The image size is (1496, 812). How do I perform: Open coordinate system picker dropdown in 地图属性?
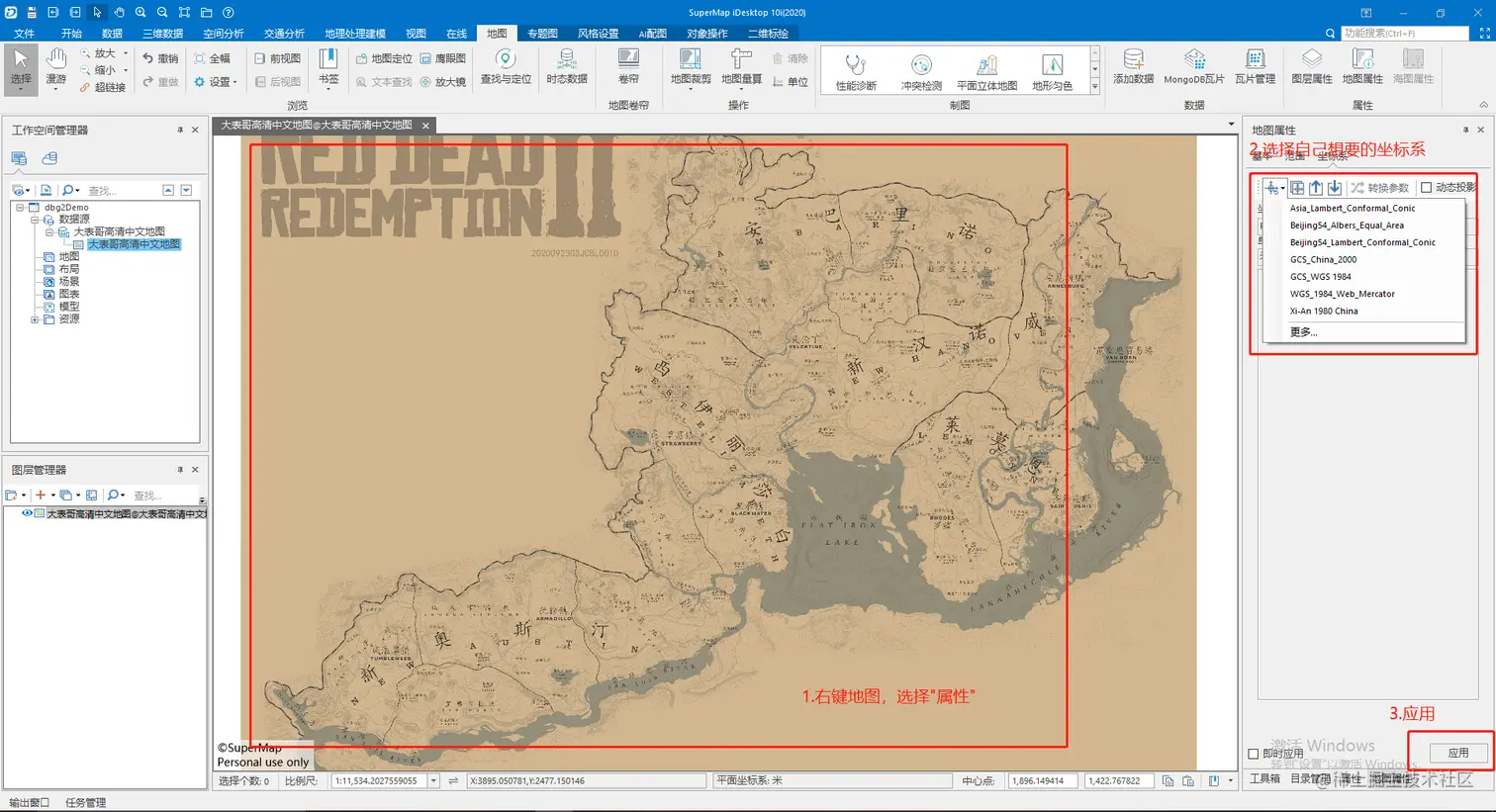click(1274, 187)
